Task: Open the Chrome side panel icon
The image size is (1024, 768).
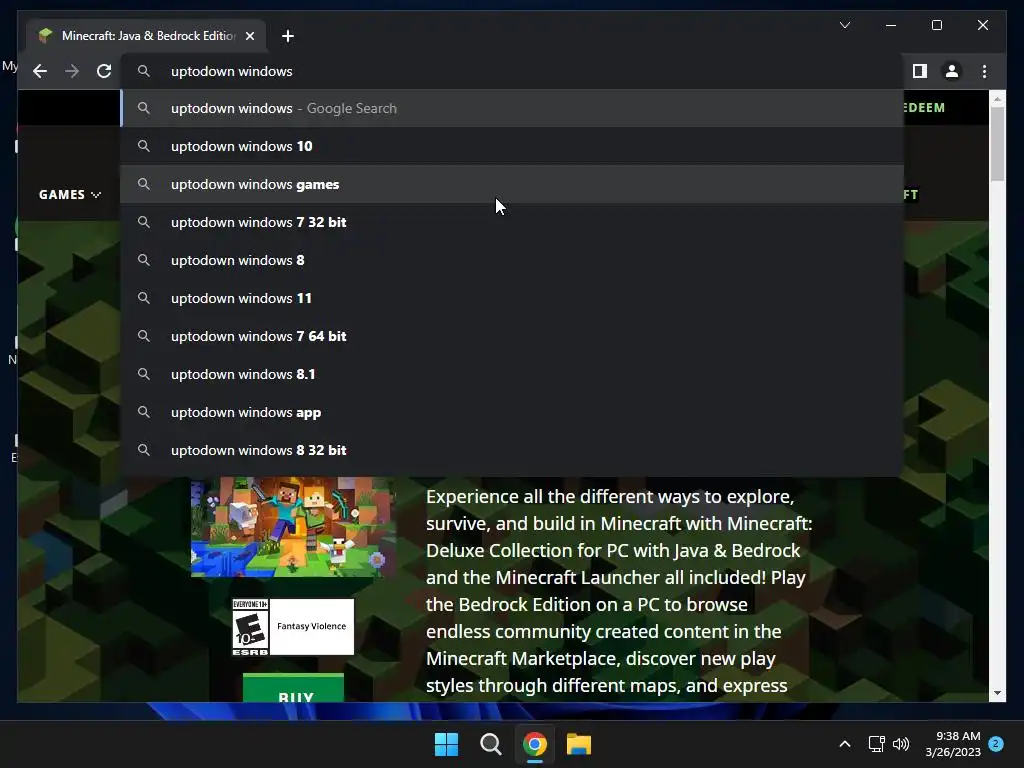Action: 920,71
